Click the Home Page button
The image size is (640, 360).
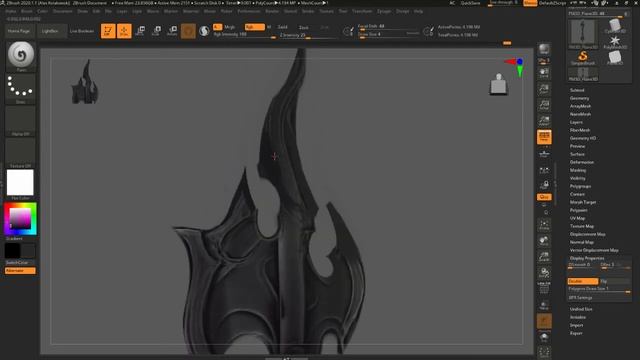[x=19, y=31]
